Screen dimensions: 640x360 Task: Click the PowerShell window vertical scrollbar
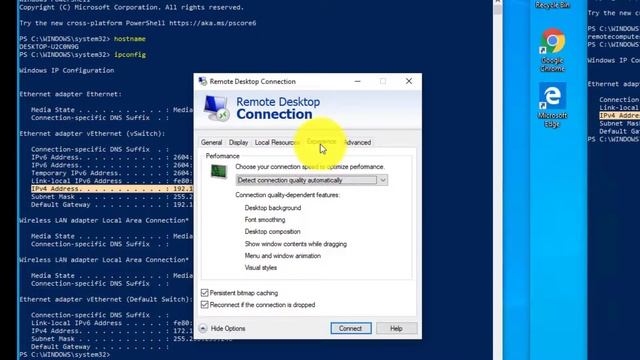(497, 180)
